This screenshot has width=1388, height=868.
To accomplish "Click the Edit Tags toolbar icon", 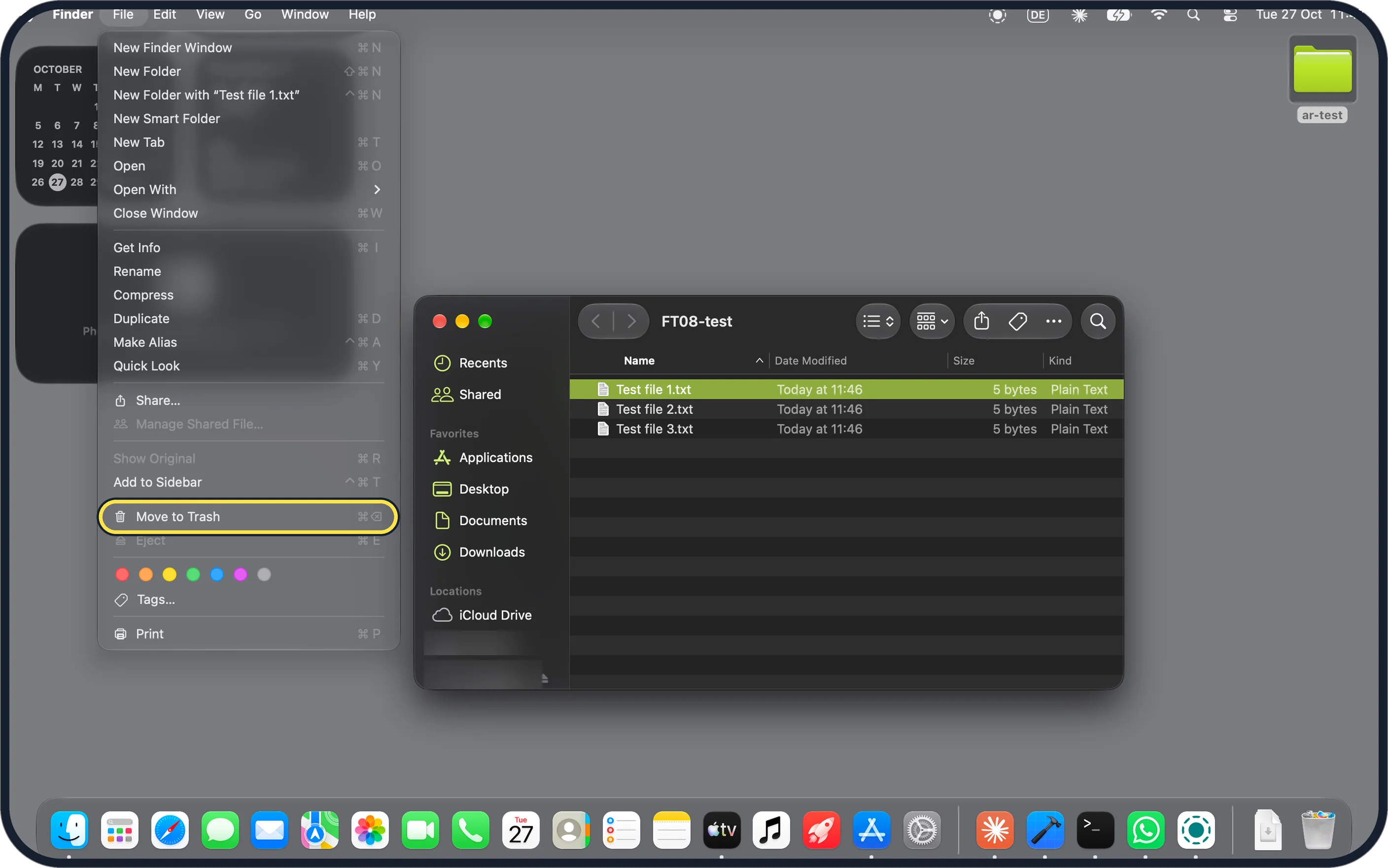I will point(1018,321).
